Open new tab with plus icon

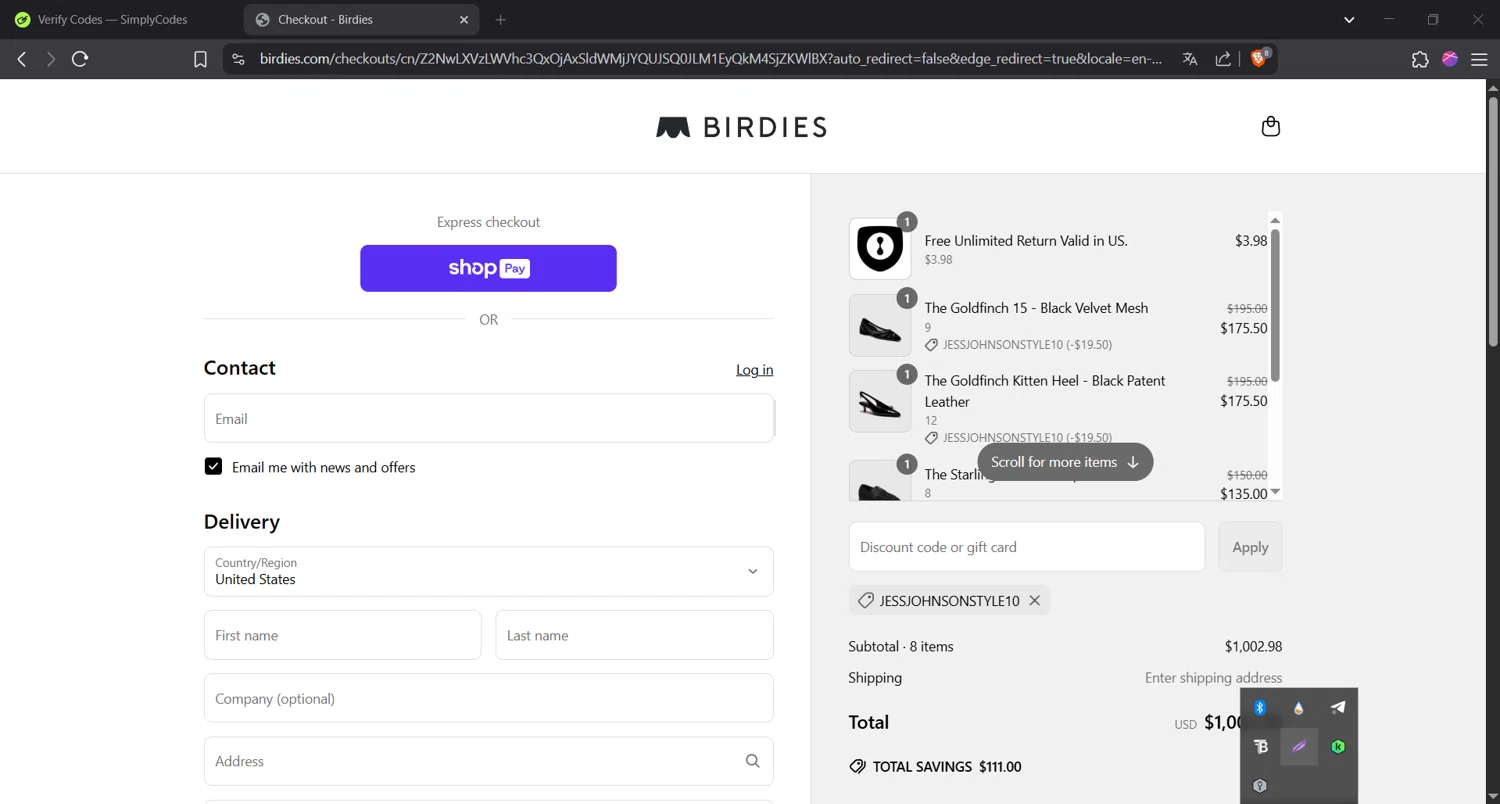pyautogui.click(x=501, y=19)
